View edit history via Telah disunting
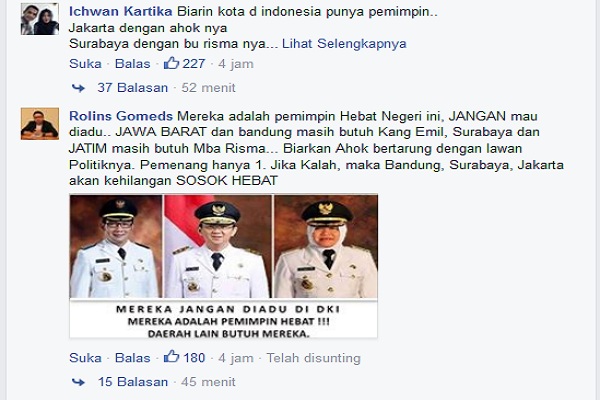Screen dimensions: 600x400 point(313,358)
